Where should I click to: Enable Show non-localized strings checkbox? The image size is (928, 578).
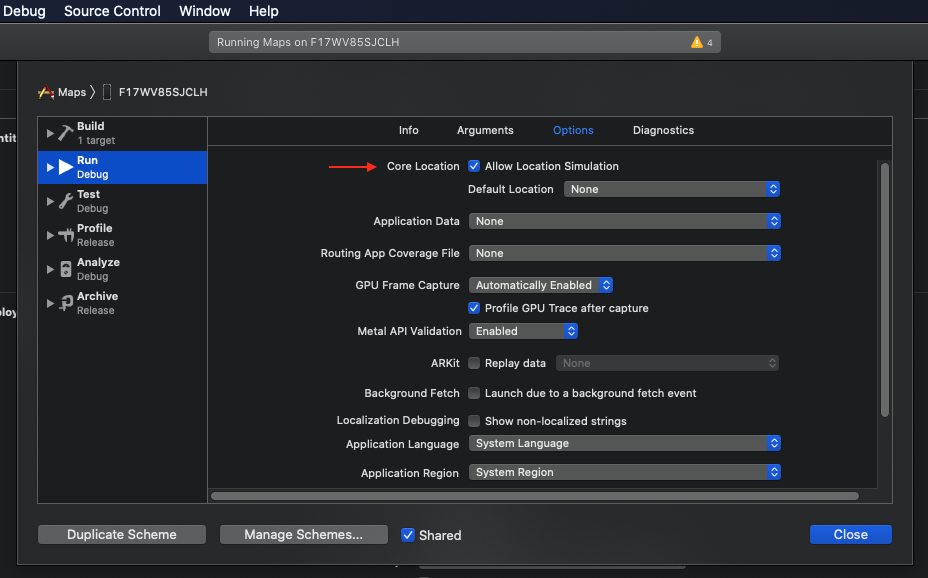pos(474,421)
